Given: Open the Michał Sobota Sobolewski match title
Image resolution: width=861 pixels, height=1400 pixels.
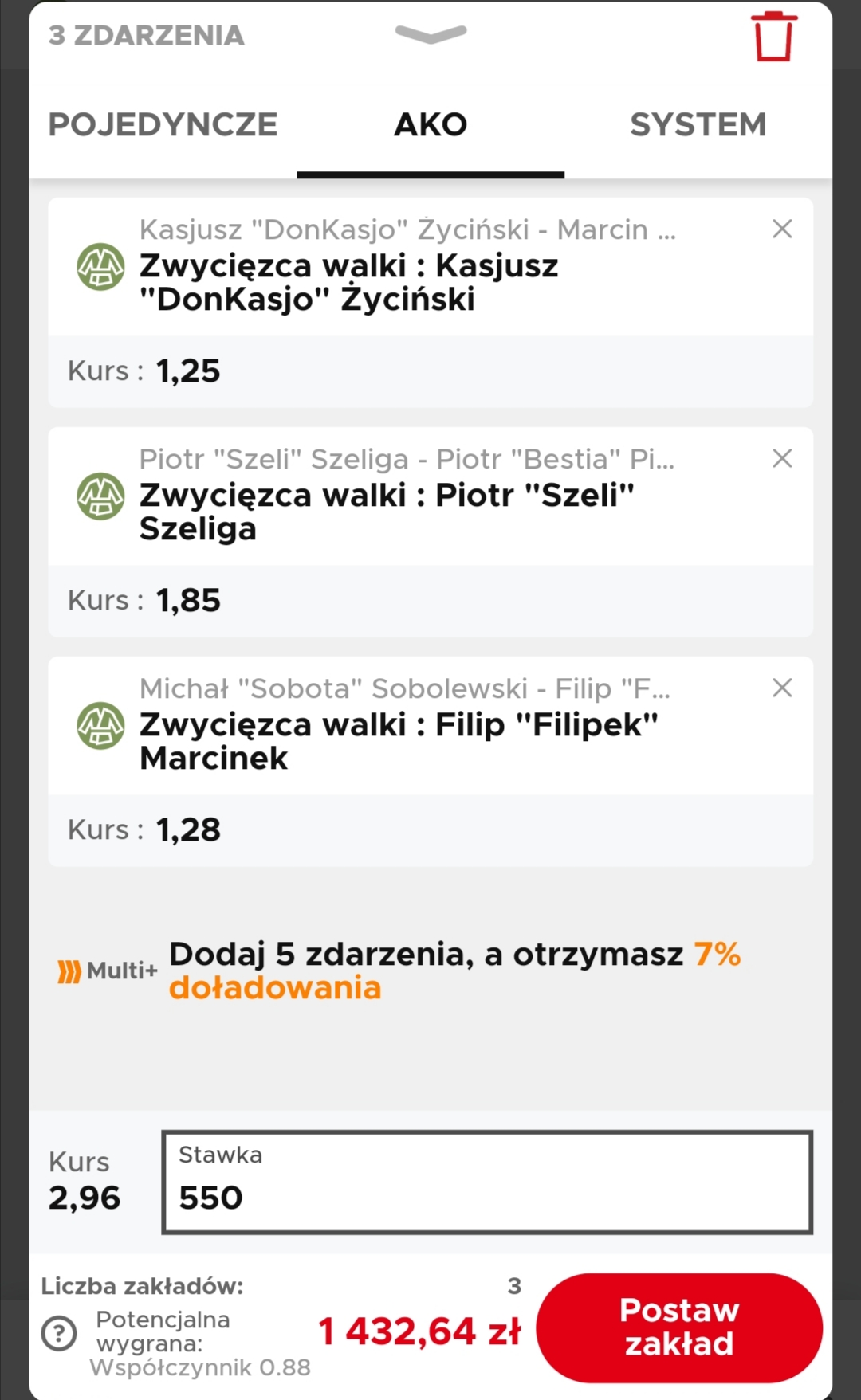Looking at the screenshot, I should click(x=404, y=689).
